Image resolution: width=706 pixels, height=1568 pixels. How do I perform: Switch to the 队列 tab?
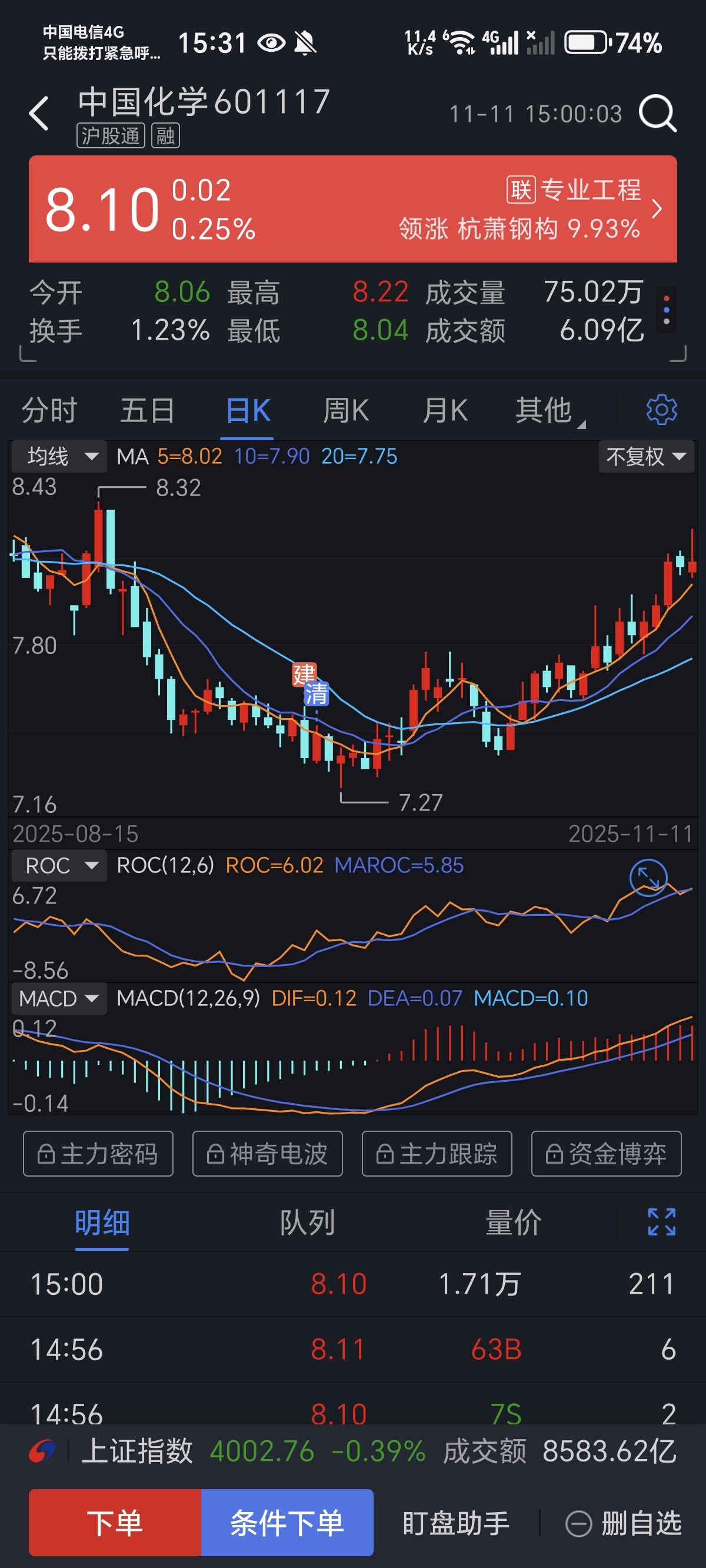point(307,1222)
